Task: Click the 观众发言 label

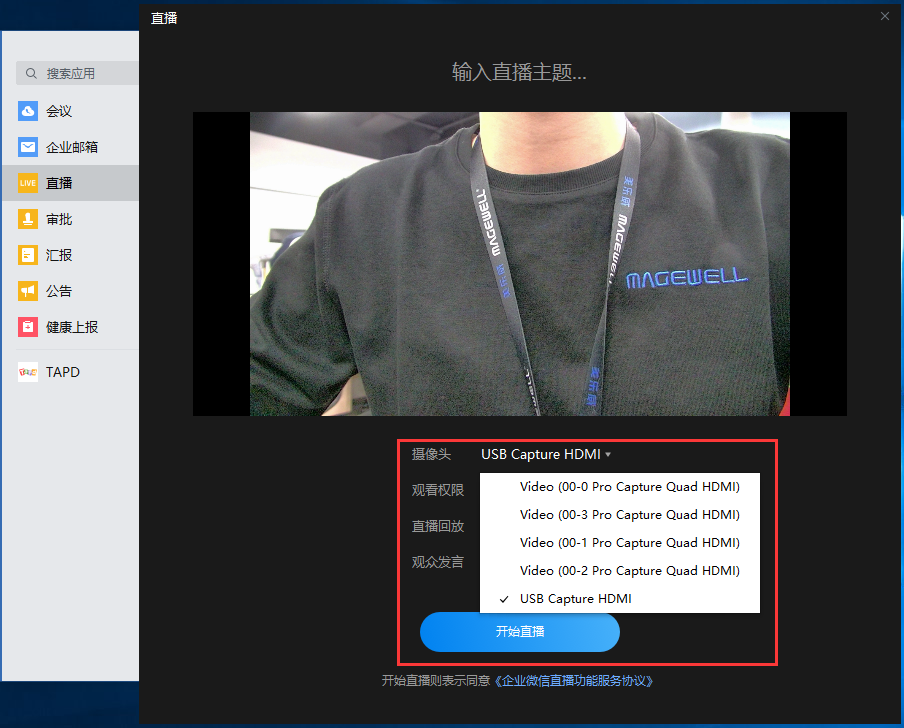Action: tap(438, 562)
